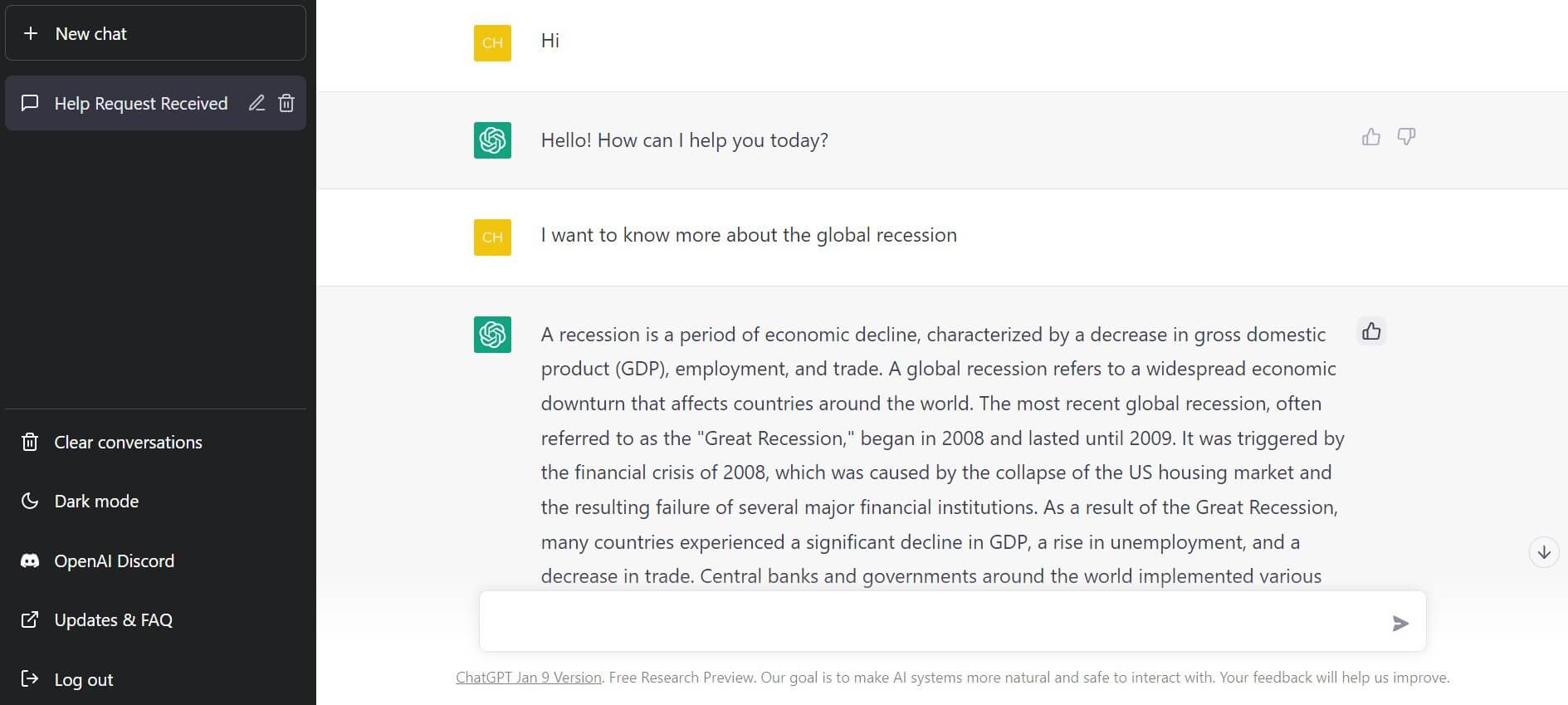Click the Log out icon
This screenshot has height=705, width=1568.
point(30,679)
